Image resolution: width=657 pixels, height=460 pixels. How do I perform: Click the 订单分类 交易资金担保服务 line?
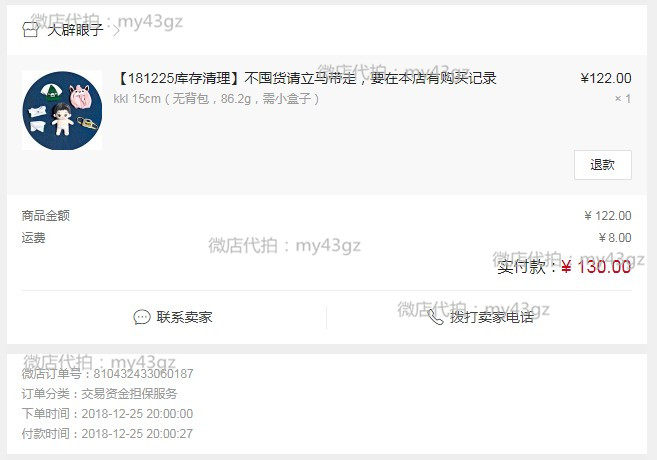click(100, 393)
